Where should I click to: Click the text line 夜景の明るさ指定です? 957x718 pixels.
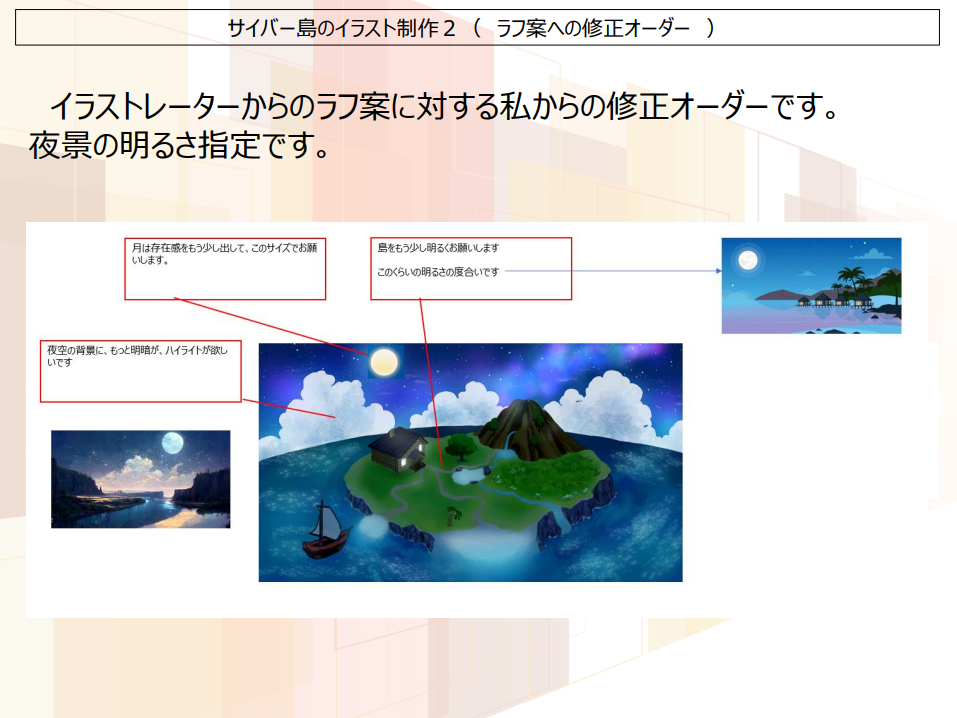click(x=180, y=146)
